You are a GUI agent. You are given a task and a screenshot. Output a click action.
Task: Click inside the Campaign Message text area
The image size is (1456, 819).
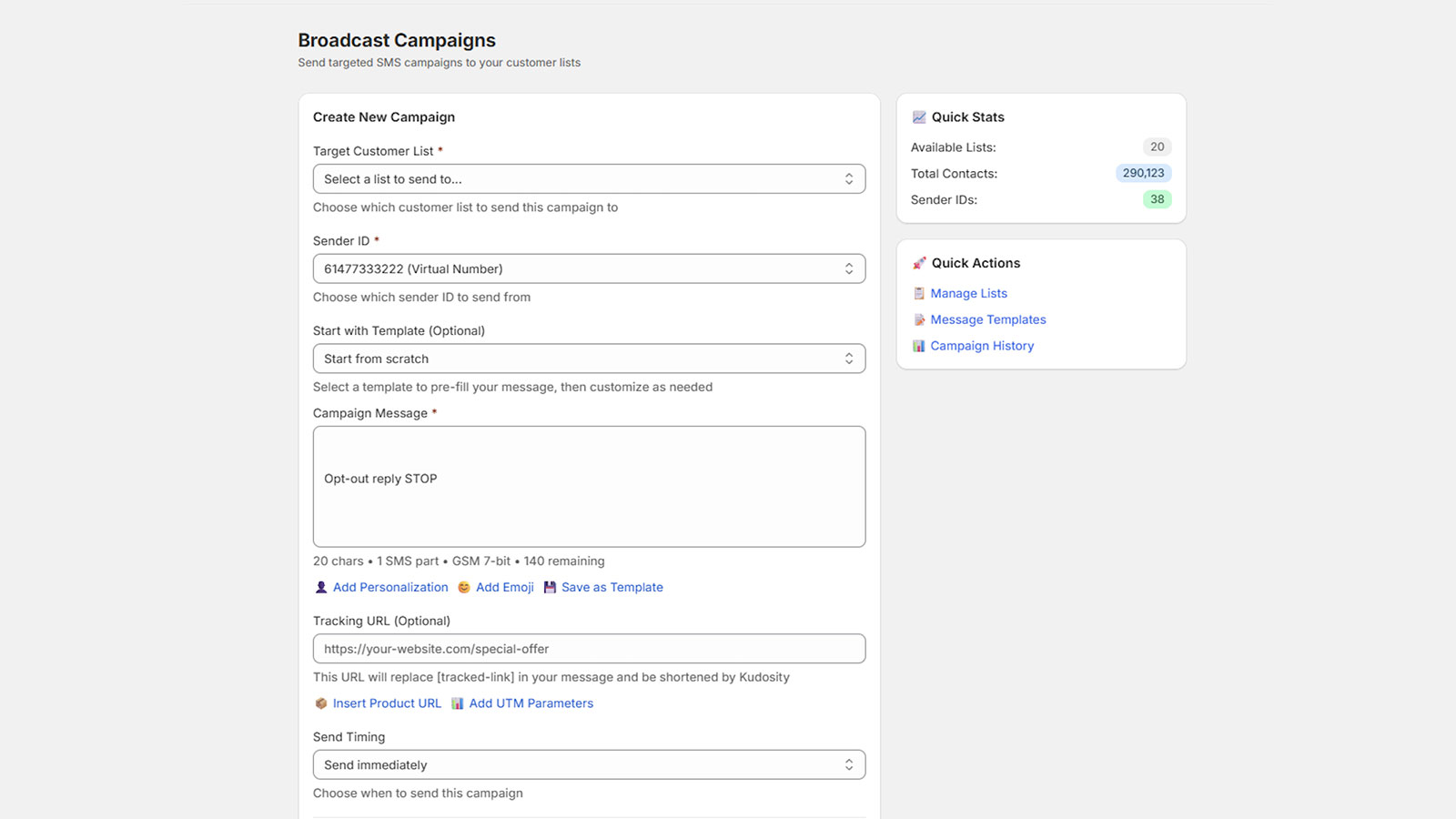coord(589,486)
